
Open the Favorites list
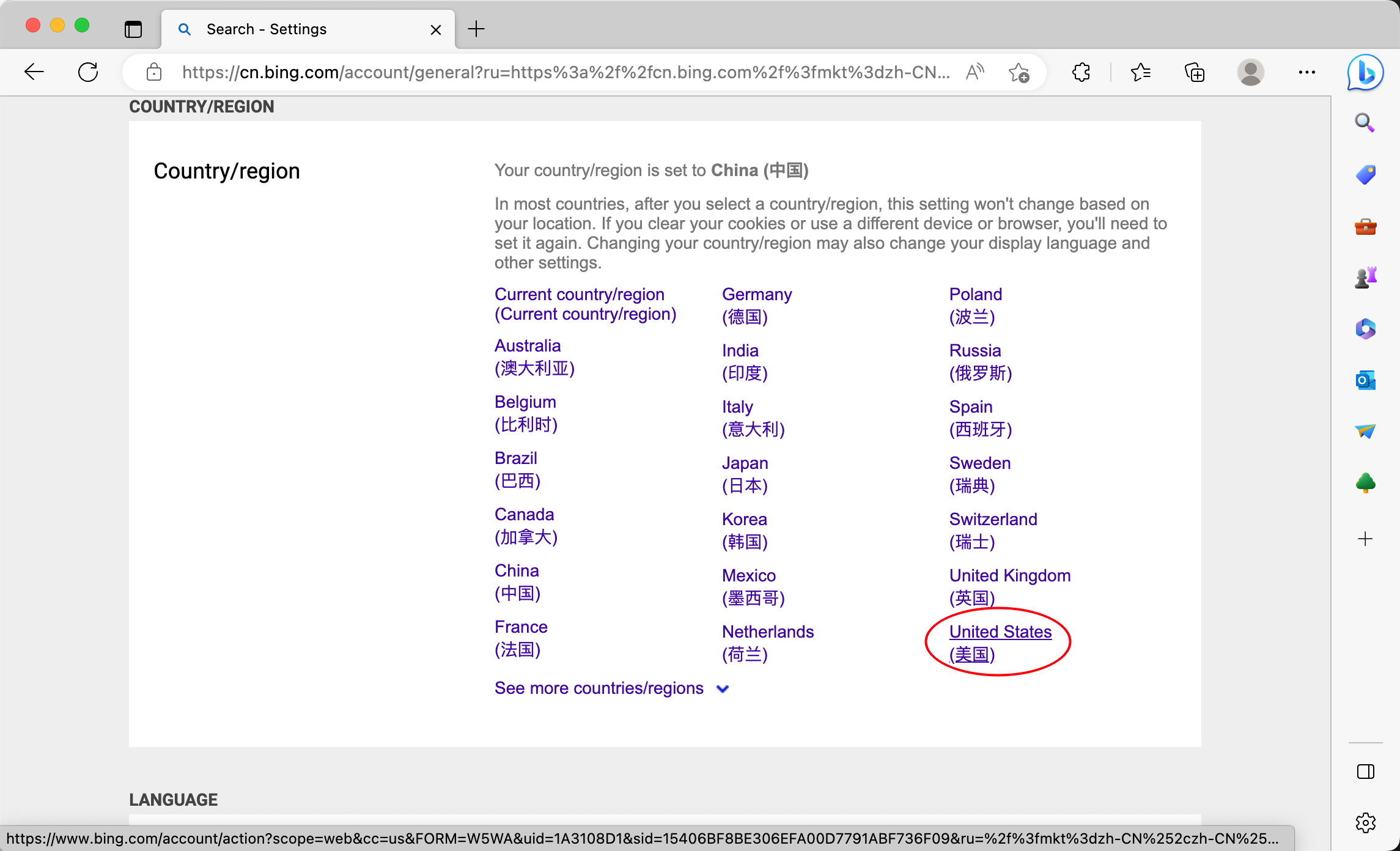(1140, 72)
